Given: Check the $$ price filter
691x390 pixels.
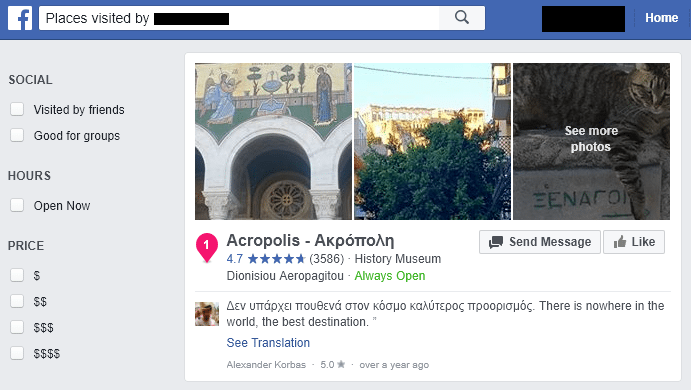Looking at the screenshot, I should [17, 301].
